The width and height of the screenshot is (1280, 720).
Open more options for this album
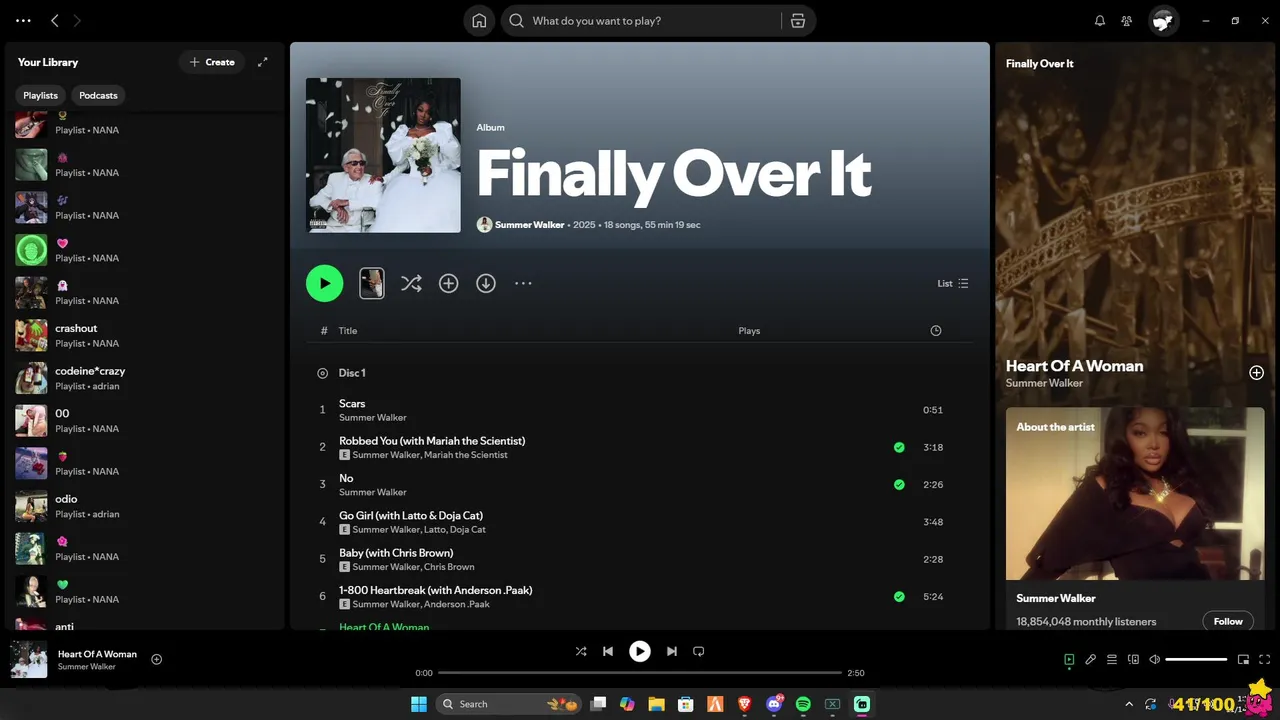coord(523,283)
